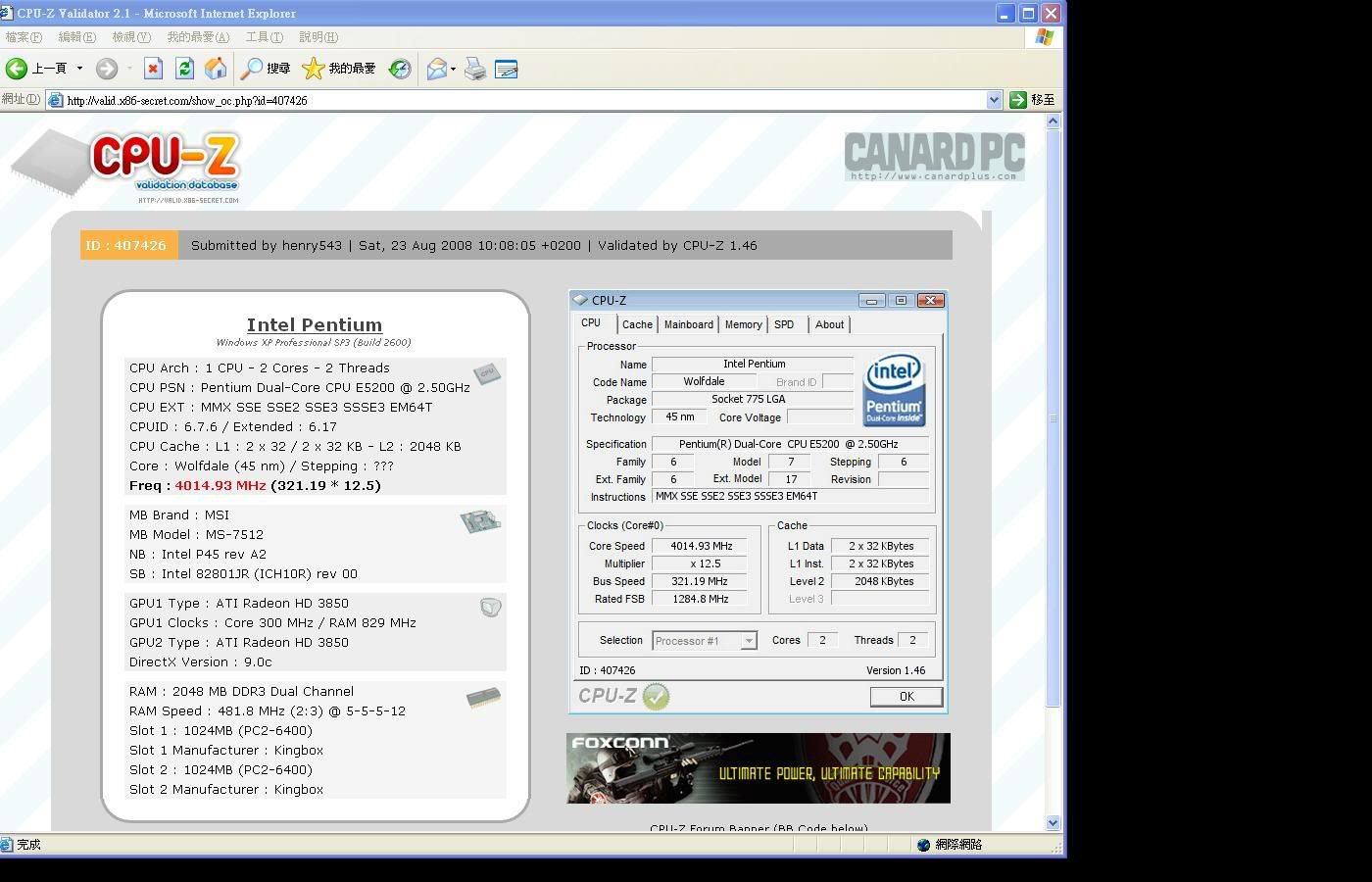This screenshot has width=1372, height=882.
Task: Click the CPU-Z validation database logo
Action: tap(127, 165)
